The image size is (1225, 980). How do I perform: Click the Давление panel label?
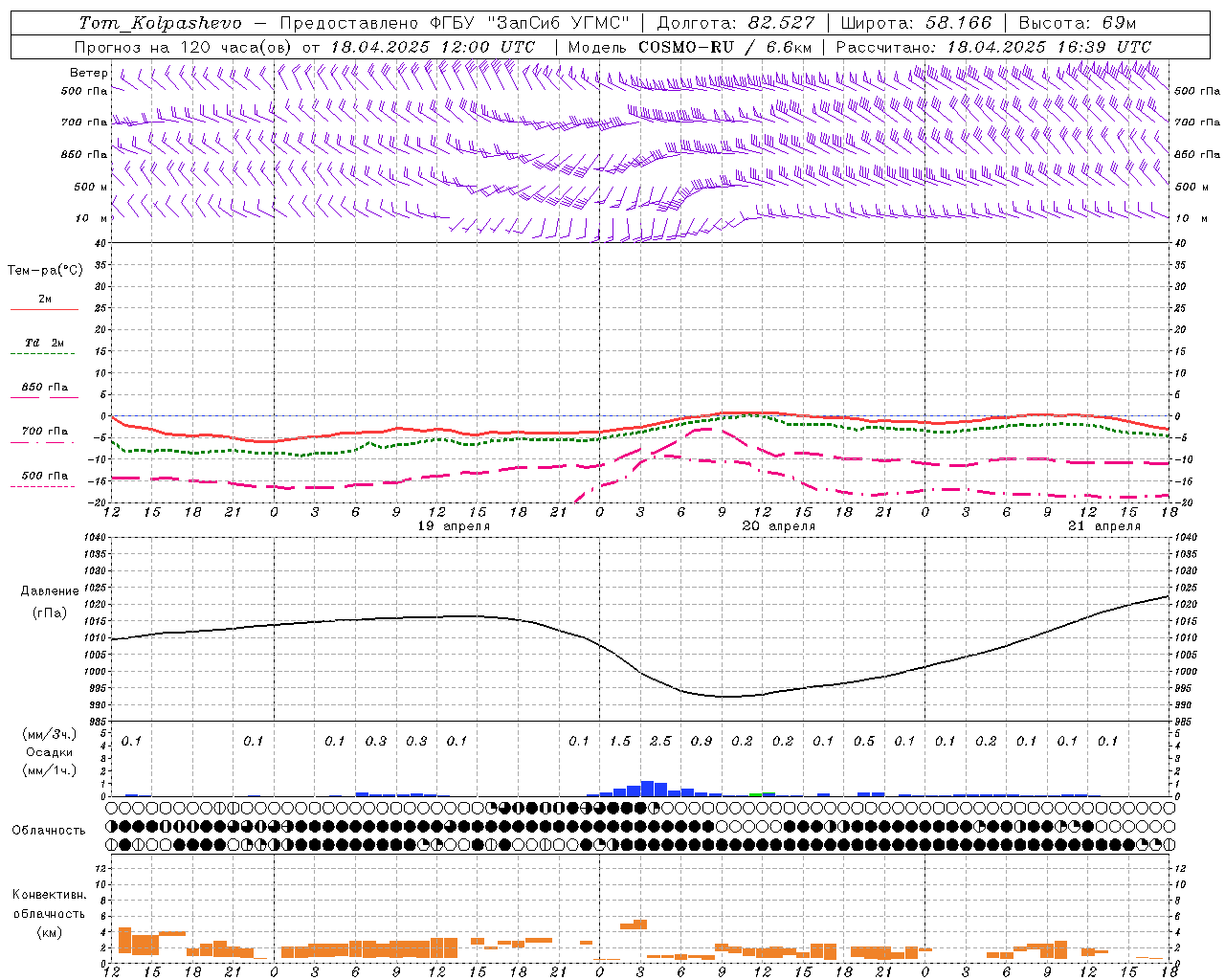click(x=50, y=591)
